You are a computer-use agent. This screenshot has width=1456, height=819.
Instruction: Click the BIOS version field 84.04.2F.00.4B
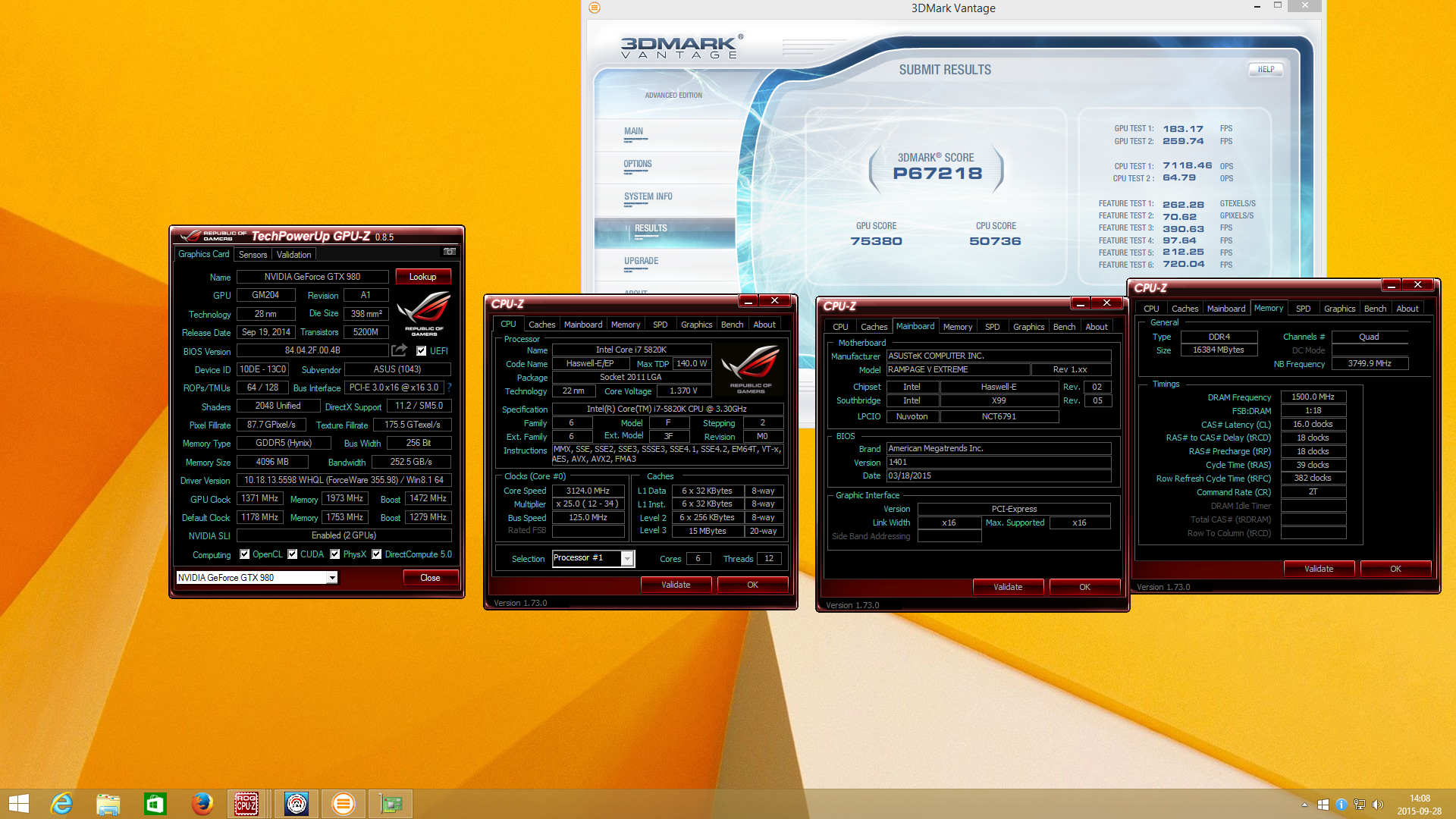[x=312, y=350]
